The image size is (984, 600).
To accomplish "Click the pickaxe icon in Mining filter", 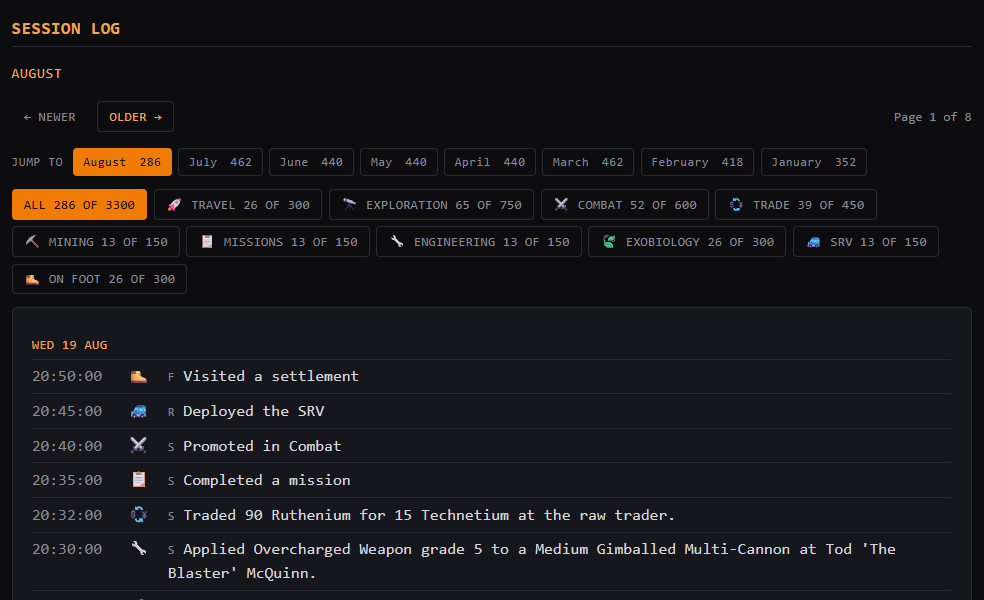I will tap(32, 242).
